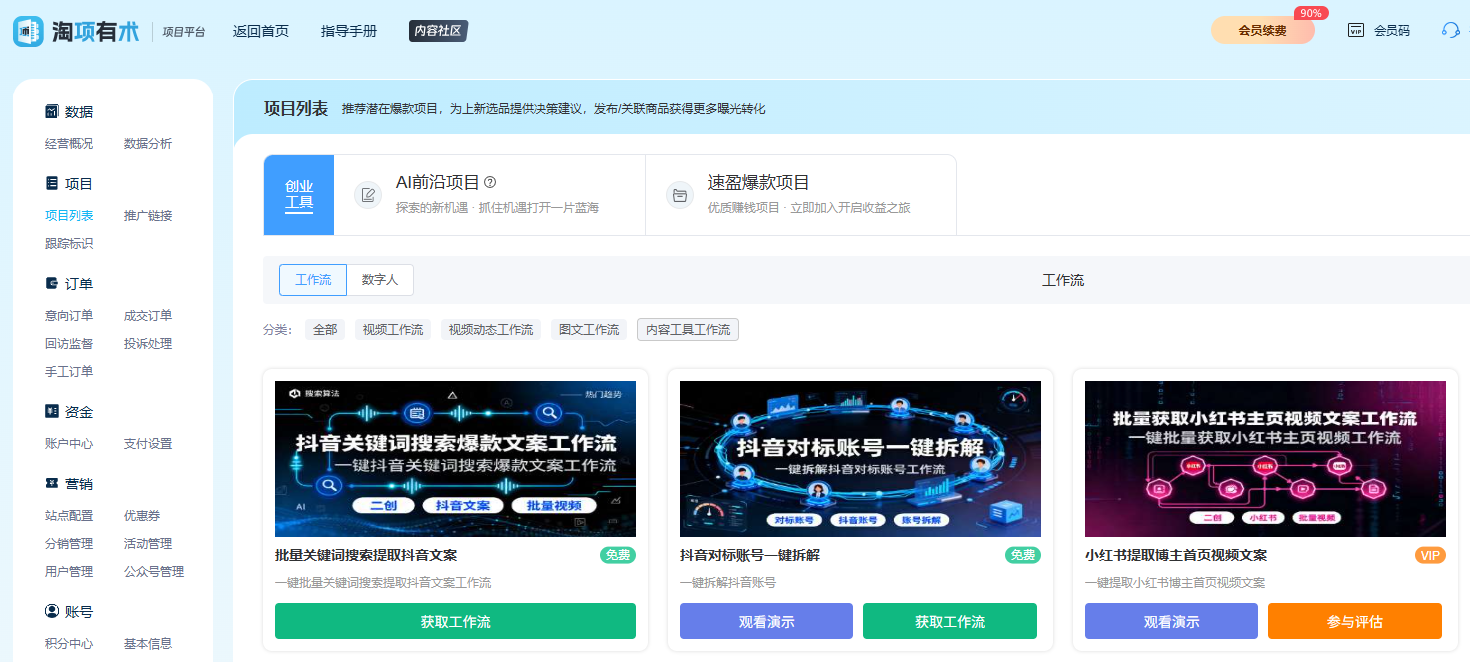Select the 全部 category filter
The image size is (1470, 662).
pos(325,329)
